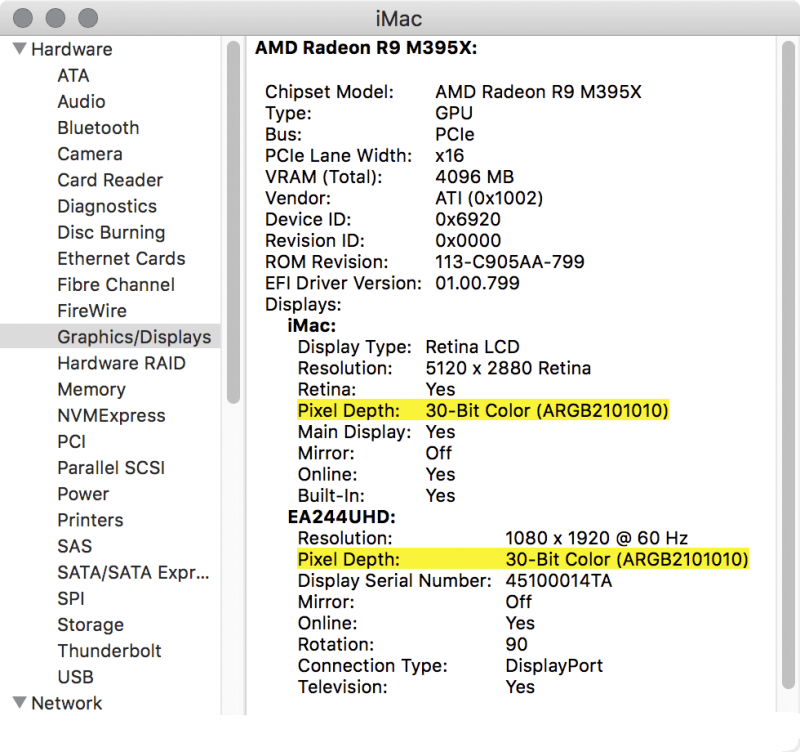Open Disc Burning information
The image size is (800, 752).
(111, 232)
